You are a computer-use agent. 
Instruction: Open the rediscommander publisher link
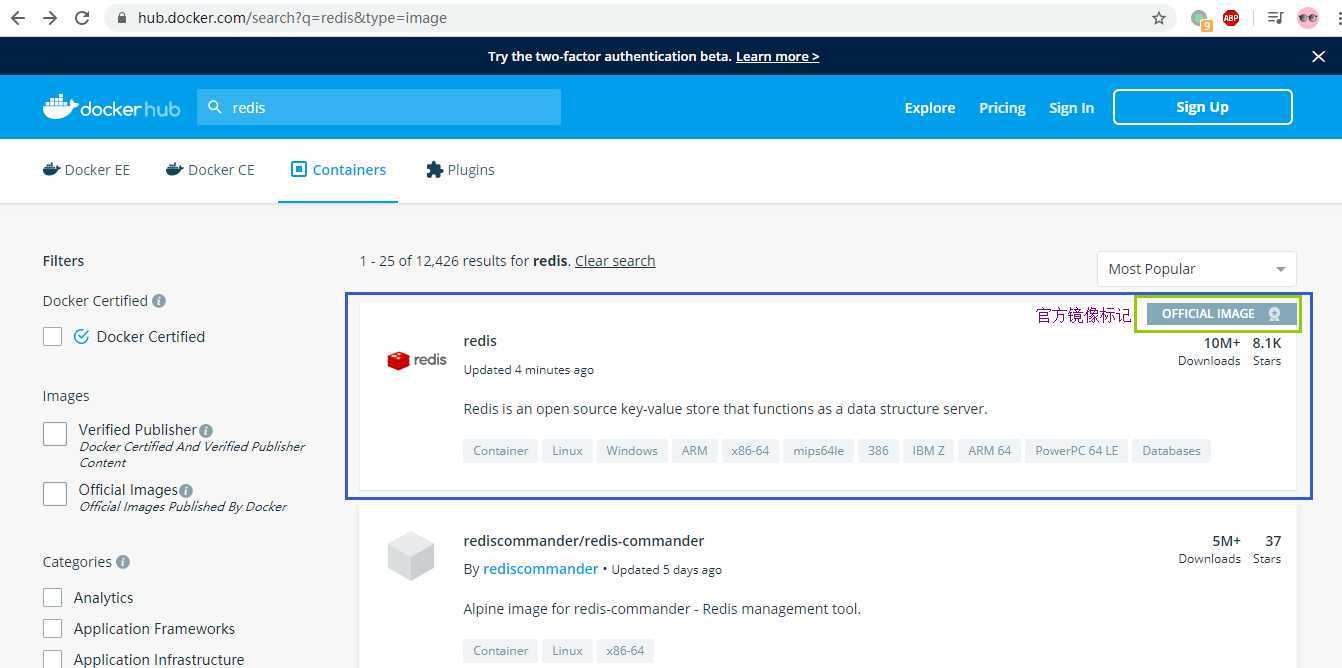point(540,569)
